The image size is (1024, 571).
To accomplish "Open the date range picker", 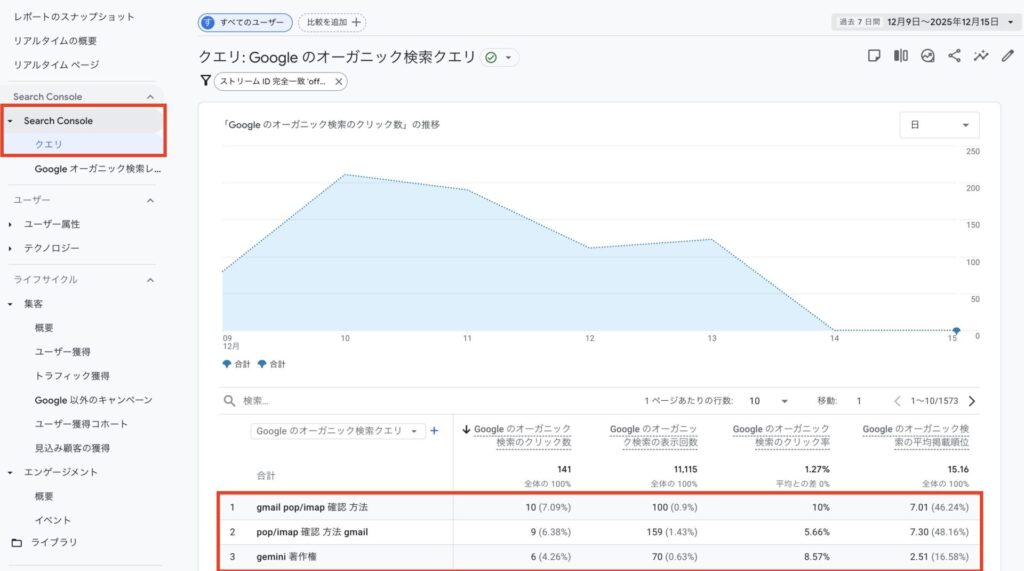I will [x=925, y=22].
